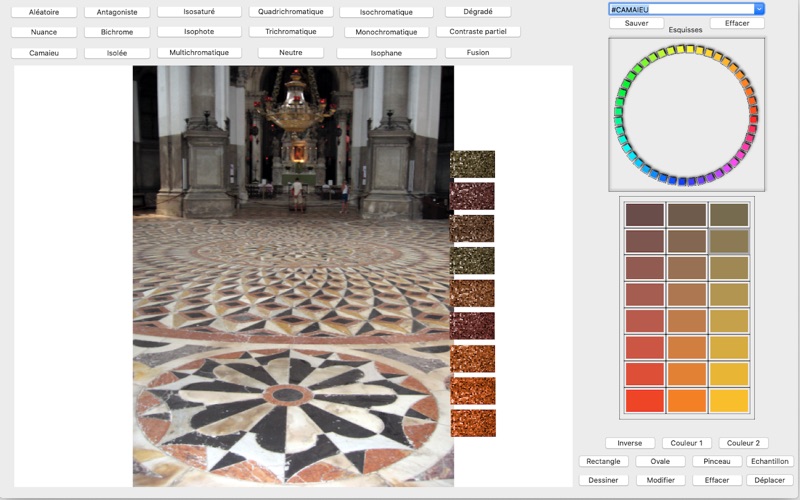Viewport: 800px width, 500px height.
Task: Pick the green square on the color wheel's left side
Action: pos(619,111)
